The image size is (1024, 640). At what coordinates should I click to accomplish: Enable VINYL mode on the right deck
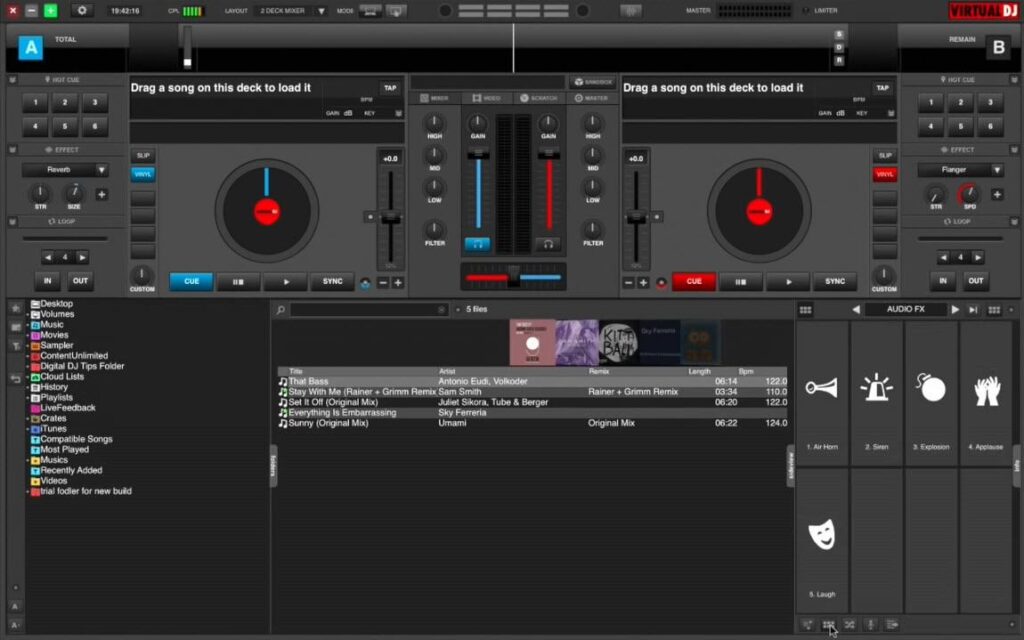click(884, 173)
